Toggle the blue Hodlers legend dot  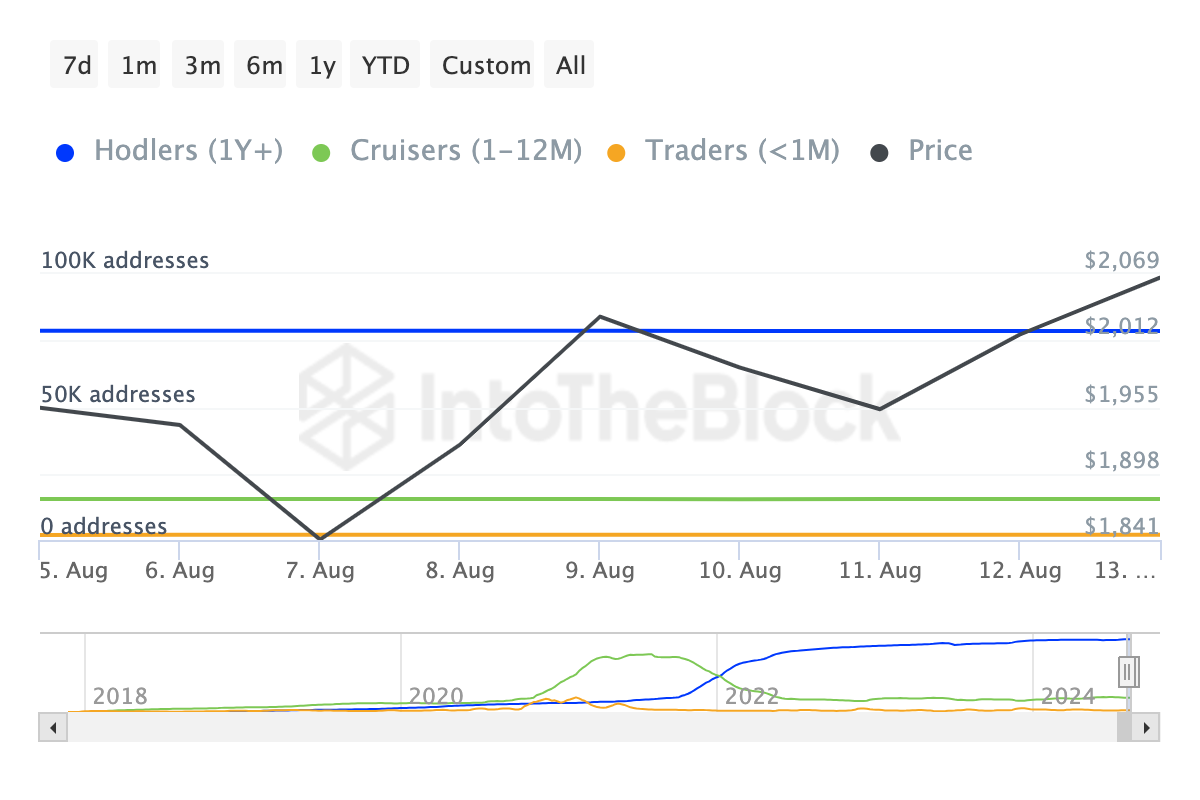point(64,153)
